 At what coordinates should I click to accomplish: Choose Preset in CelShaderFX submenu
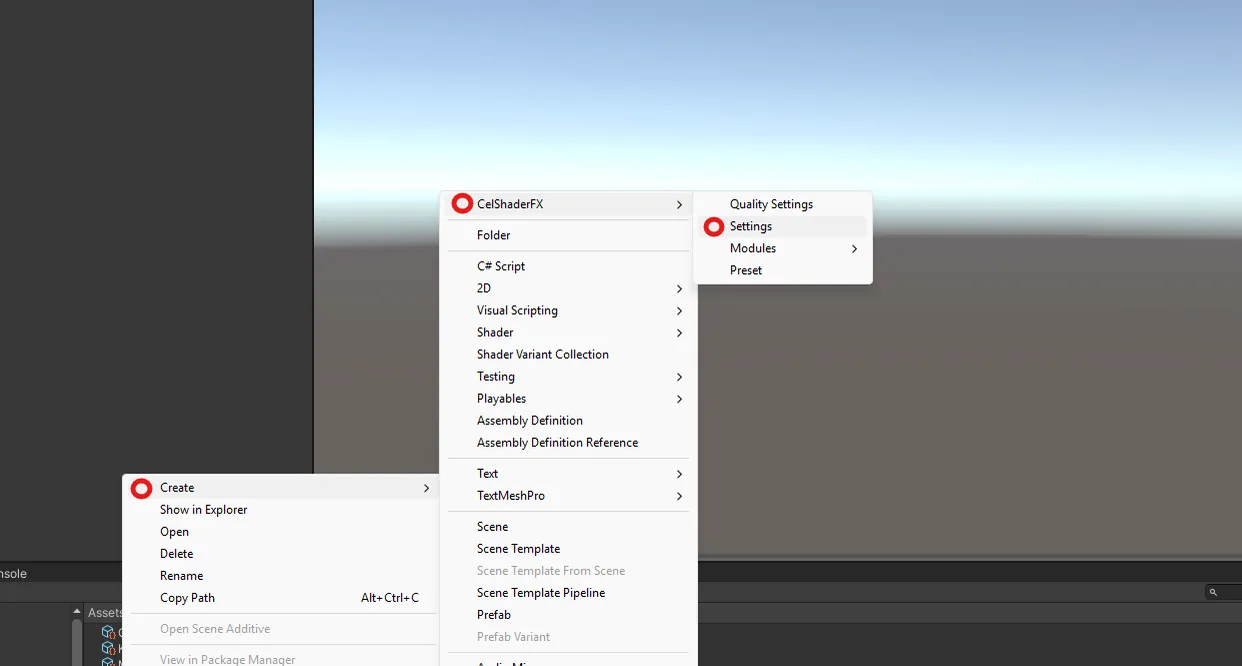coord(782,270)
